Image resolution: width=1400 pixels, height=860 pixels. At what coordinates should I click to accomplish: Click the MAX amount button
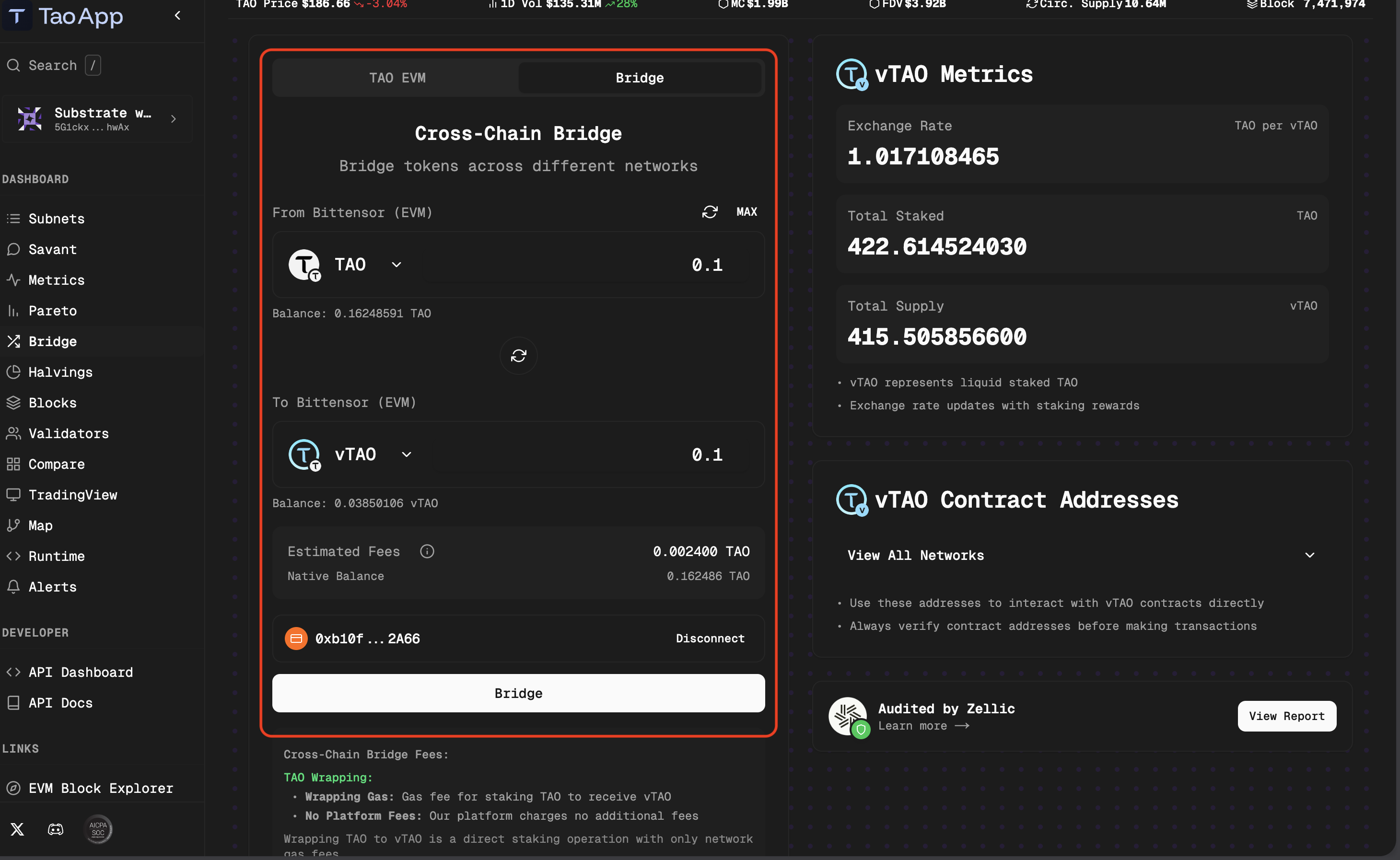tap(747, 212)
